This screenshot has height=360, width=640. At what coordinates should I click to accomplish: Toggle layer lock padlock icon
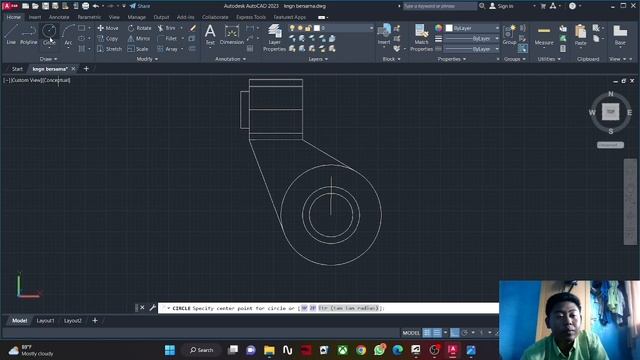click(x=308, y=28)
